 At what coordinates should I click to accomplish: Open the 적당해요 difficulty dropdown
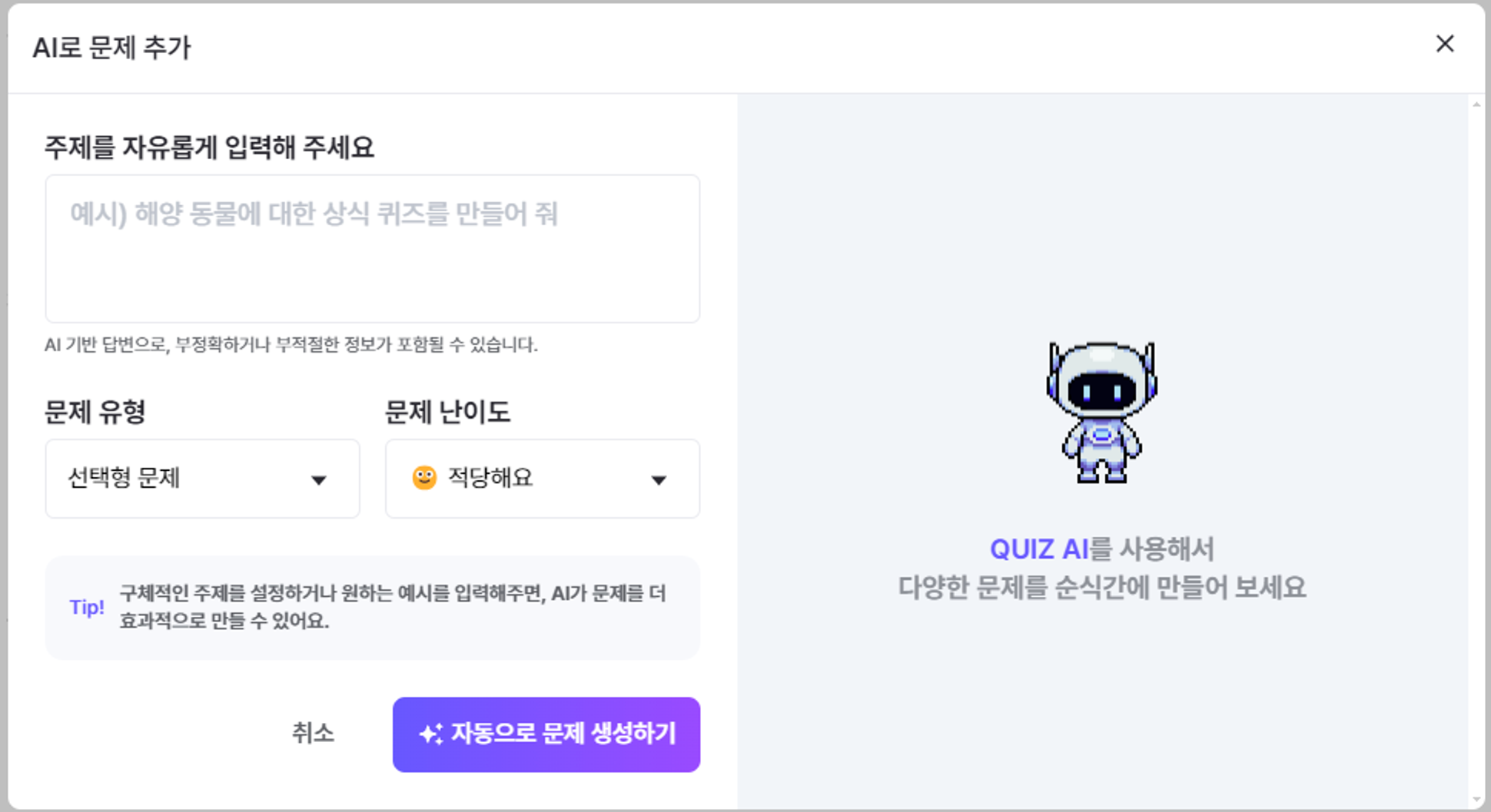[542, 479]
